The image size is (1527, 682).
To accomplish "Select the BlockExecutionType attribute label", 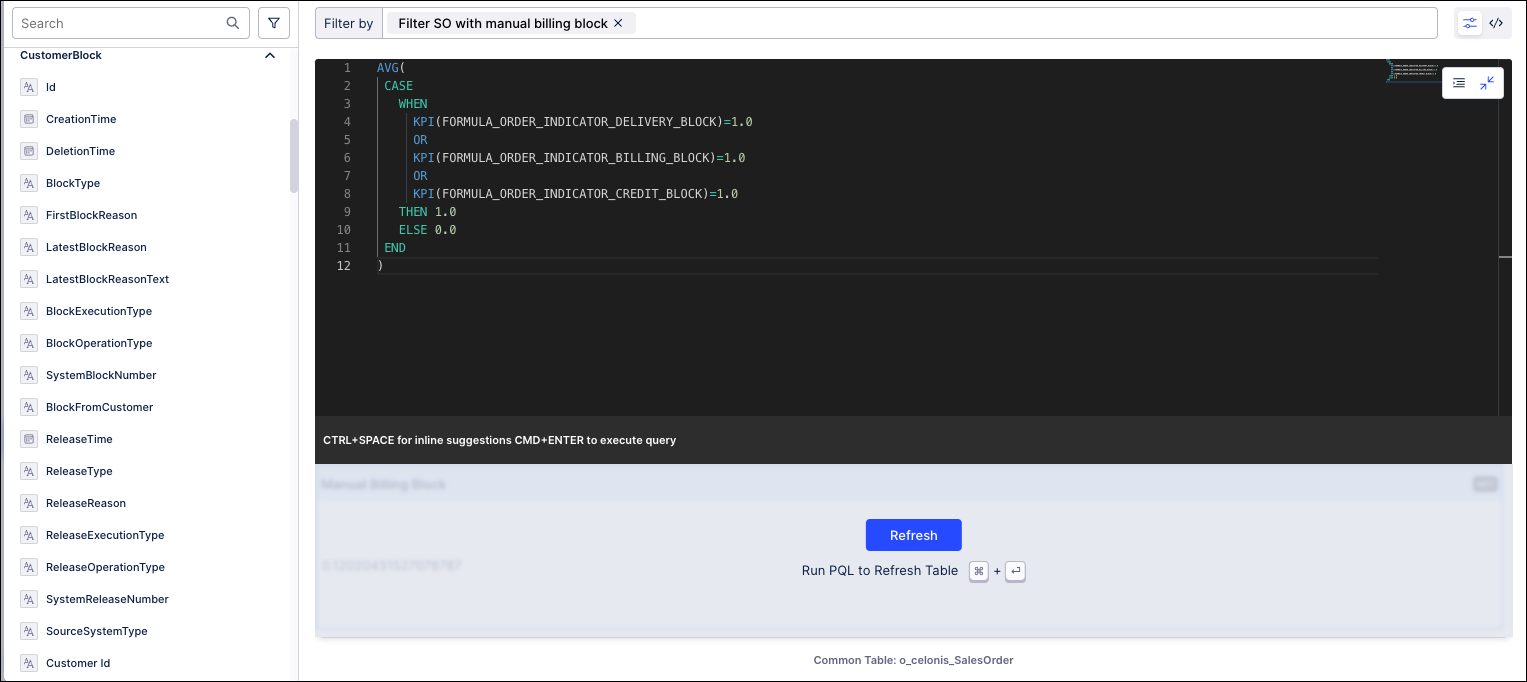I will pyautogui.click(x=99, y=311).
